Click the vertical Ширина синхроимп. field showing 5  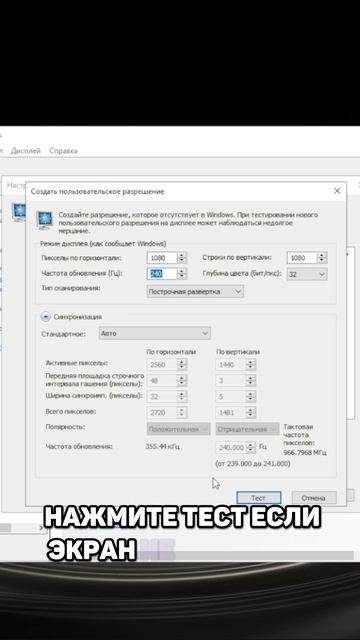point(231,396)
